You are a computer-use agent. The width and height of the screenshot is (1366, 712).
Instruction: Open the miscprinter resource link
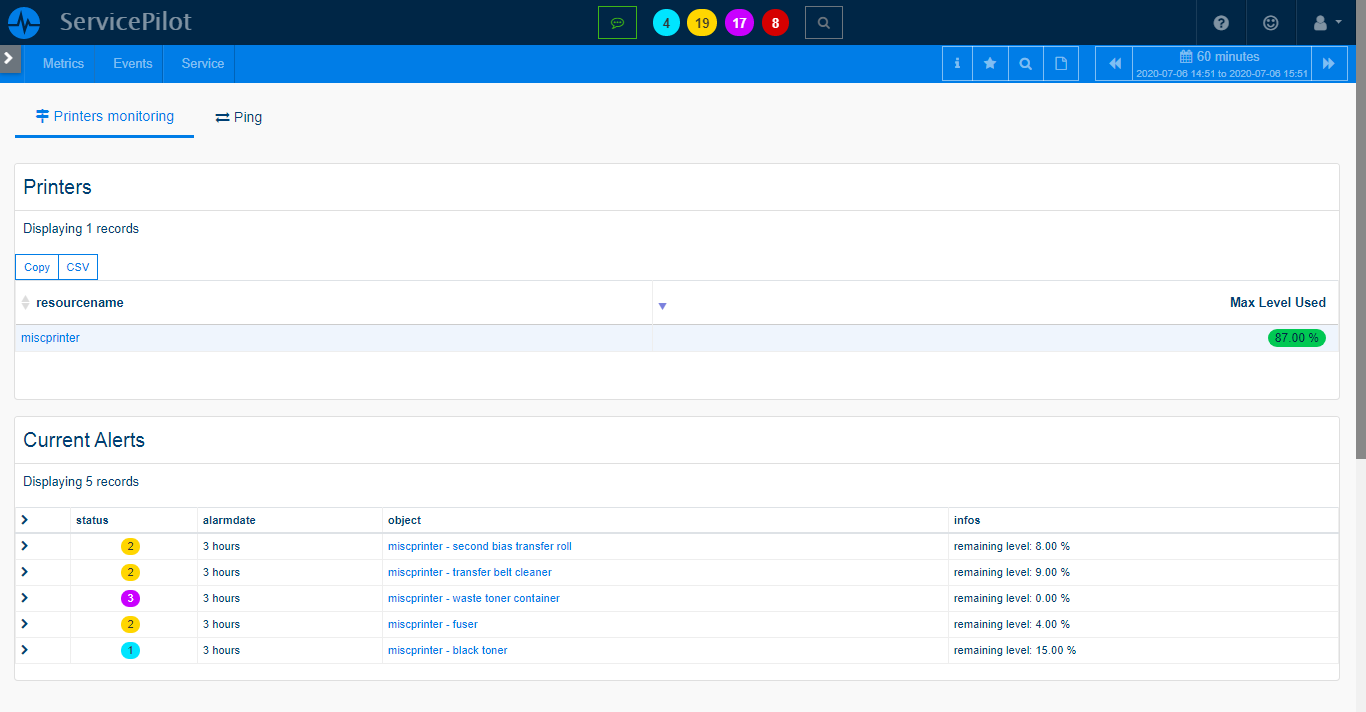50,338
